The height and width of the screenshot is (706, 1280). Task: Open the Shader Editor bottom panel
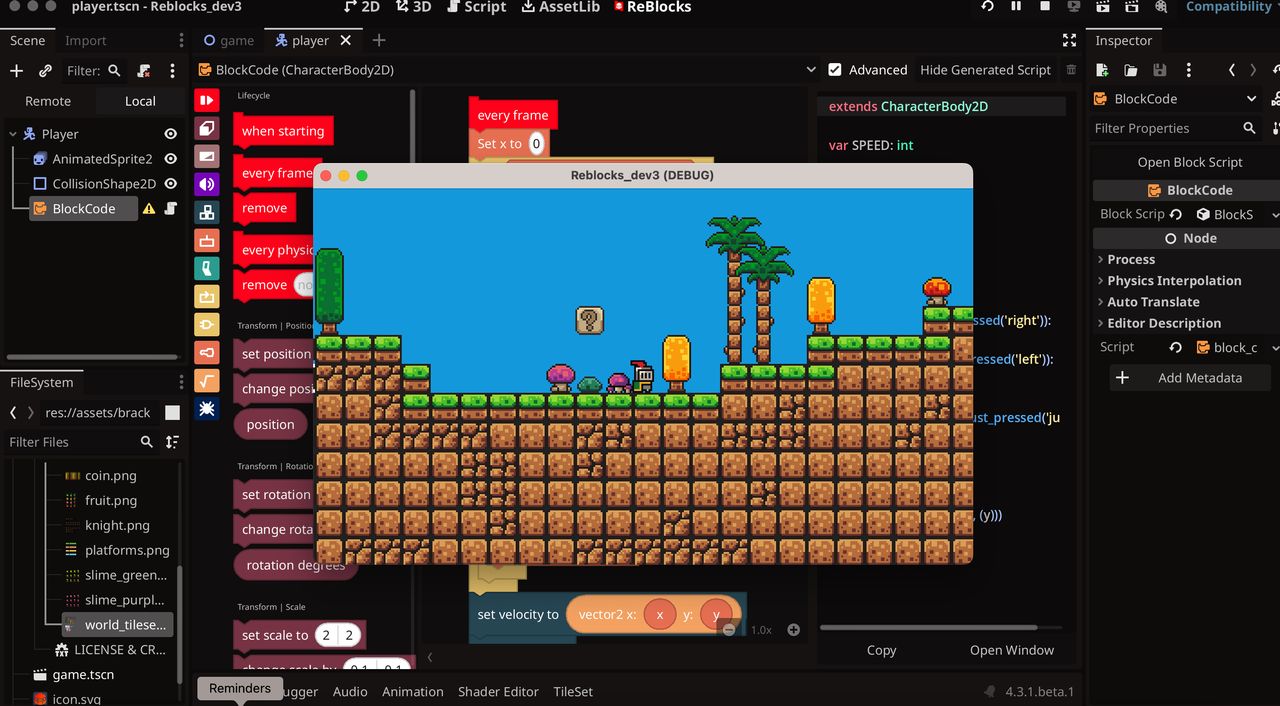coord(498,691)
